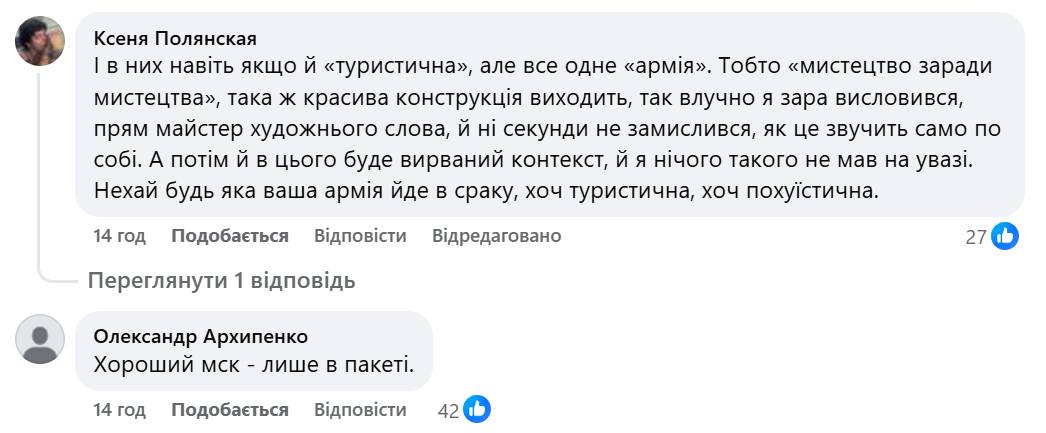Click the blue like reaction icon beside 27
The image size is (1046, 433).
tap(1005, 237)
